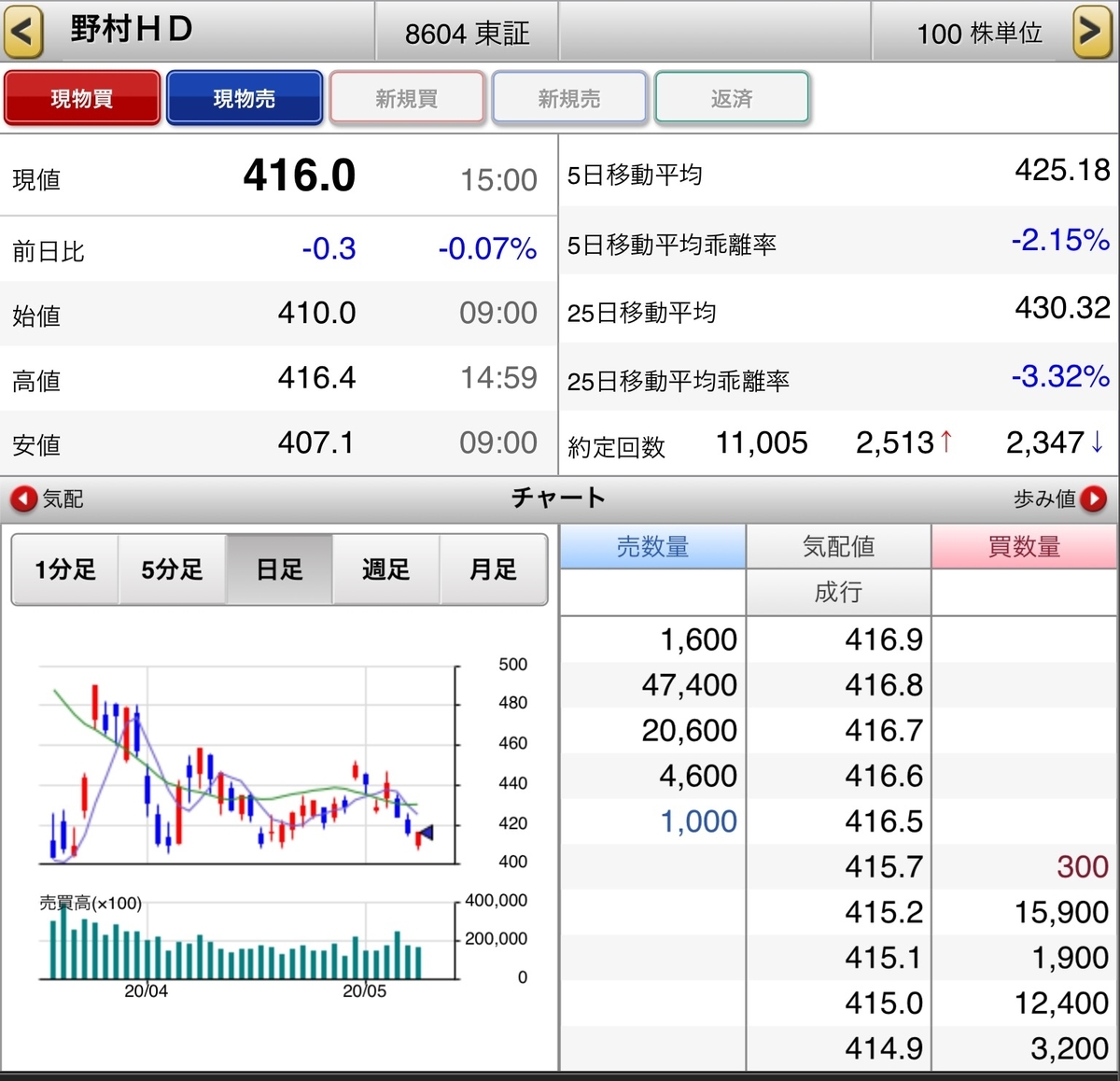Select ask price 416.8
Viewport: 1120px width, 1081px height.
point(884,685)
